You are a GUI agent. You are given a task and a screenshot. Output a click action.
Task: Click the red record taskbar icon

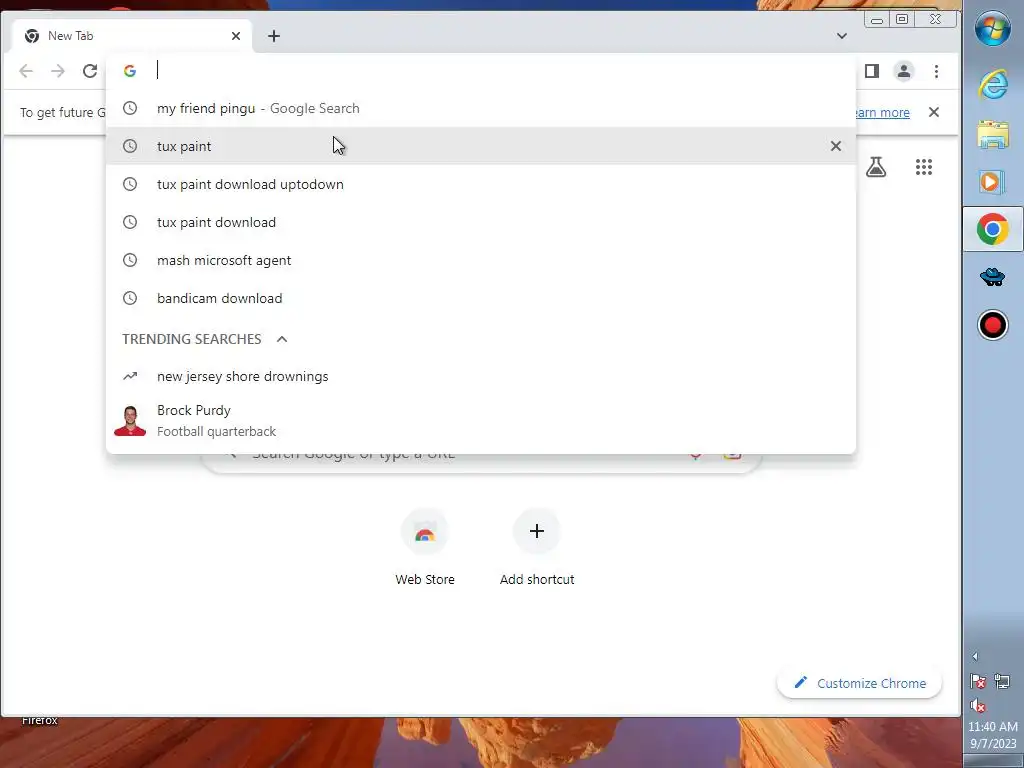click(x=993, y=325)
